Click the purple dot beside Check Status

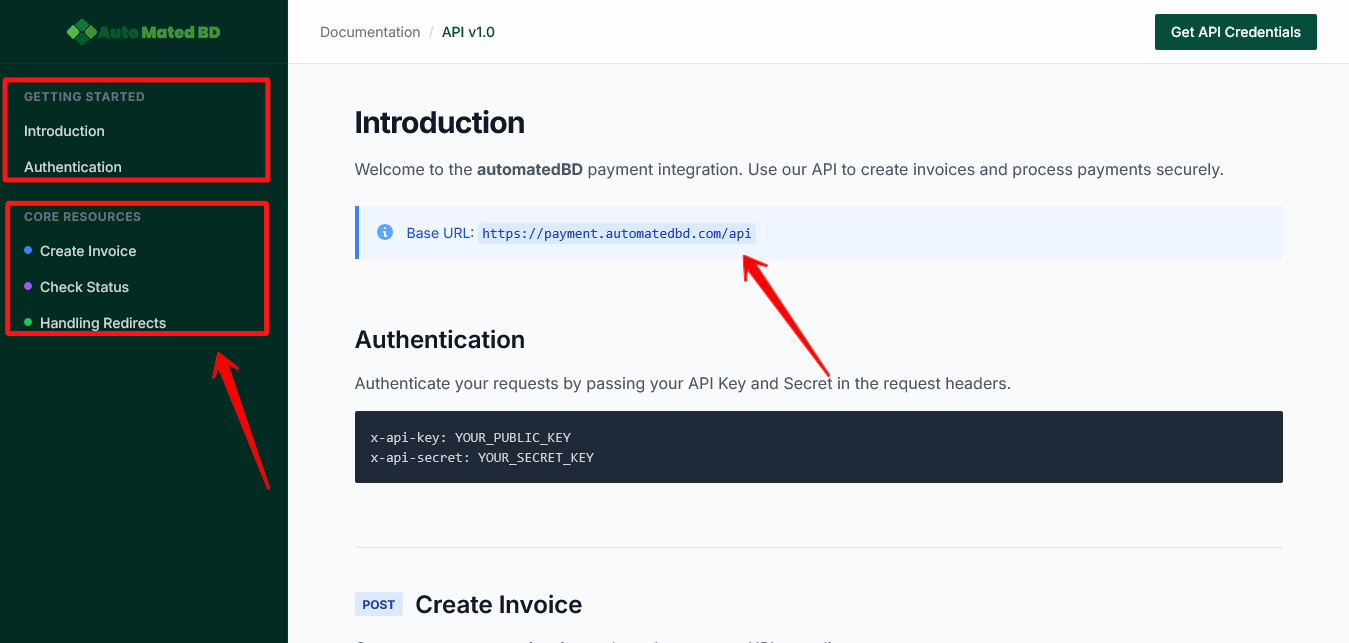coord(29,287)
